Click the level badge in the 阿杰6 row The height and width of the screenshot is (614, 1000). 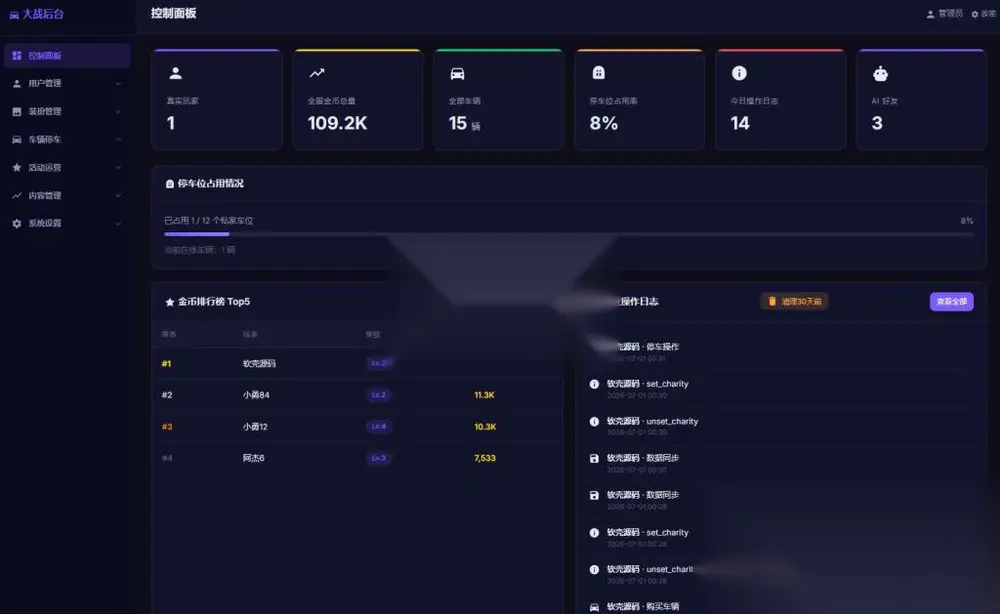tap(378, 458)
